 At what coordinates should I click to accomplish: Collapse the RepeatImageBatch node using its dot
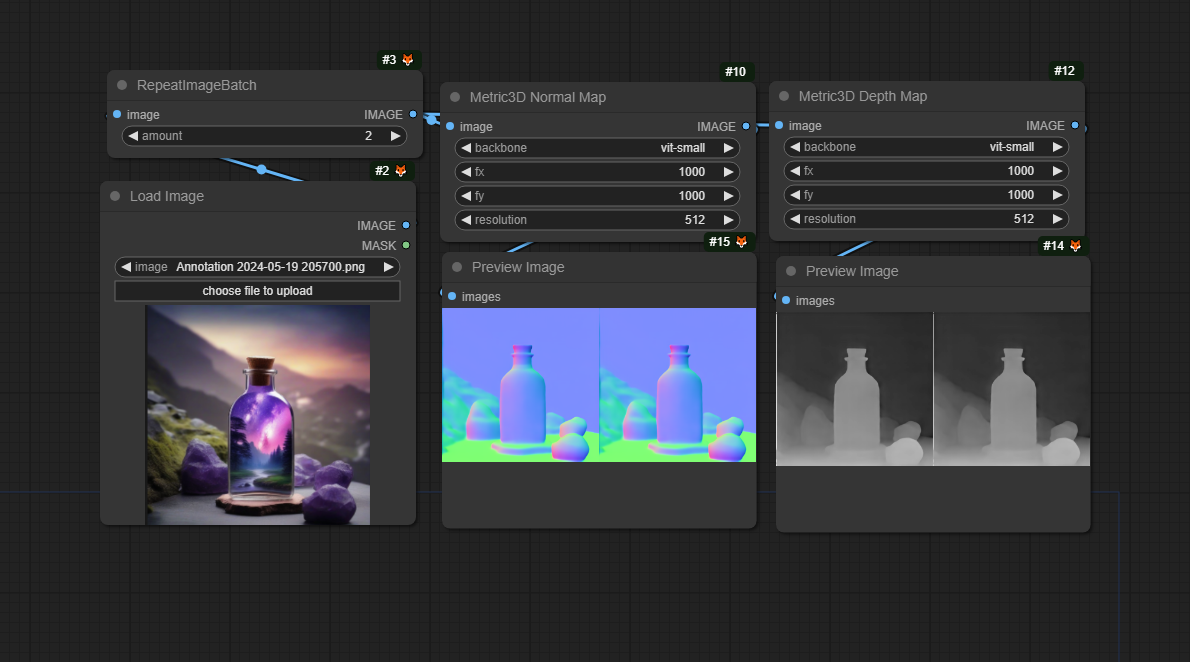click(122, 86)
